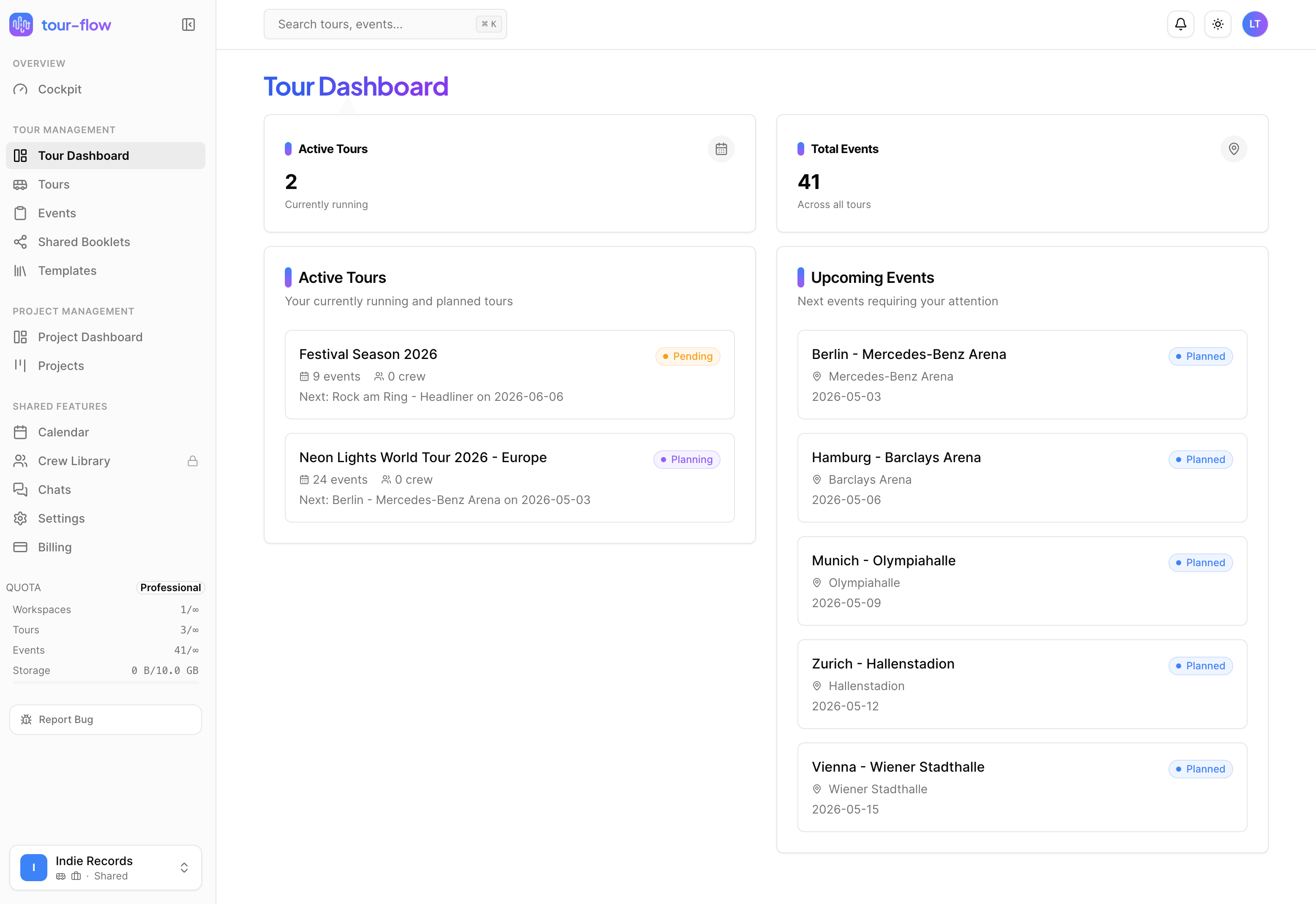This screenshot has width=1316, height=904.
Task: Click the search tours input field
Action: (385, 24)
